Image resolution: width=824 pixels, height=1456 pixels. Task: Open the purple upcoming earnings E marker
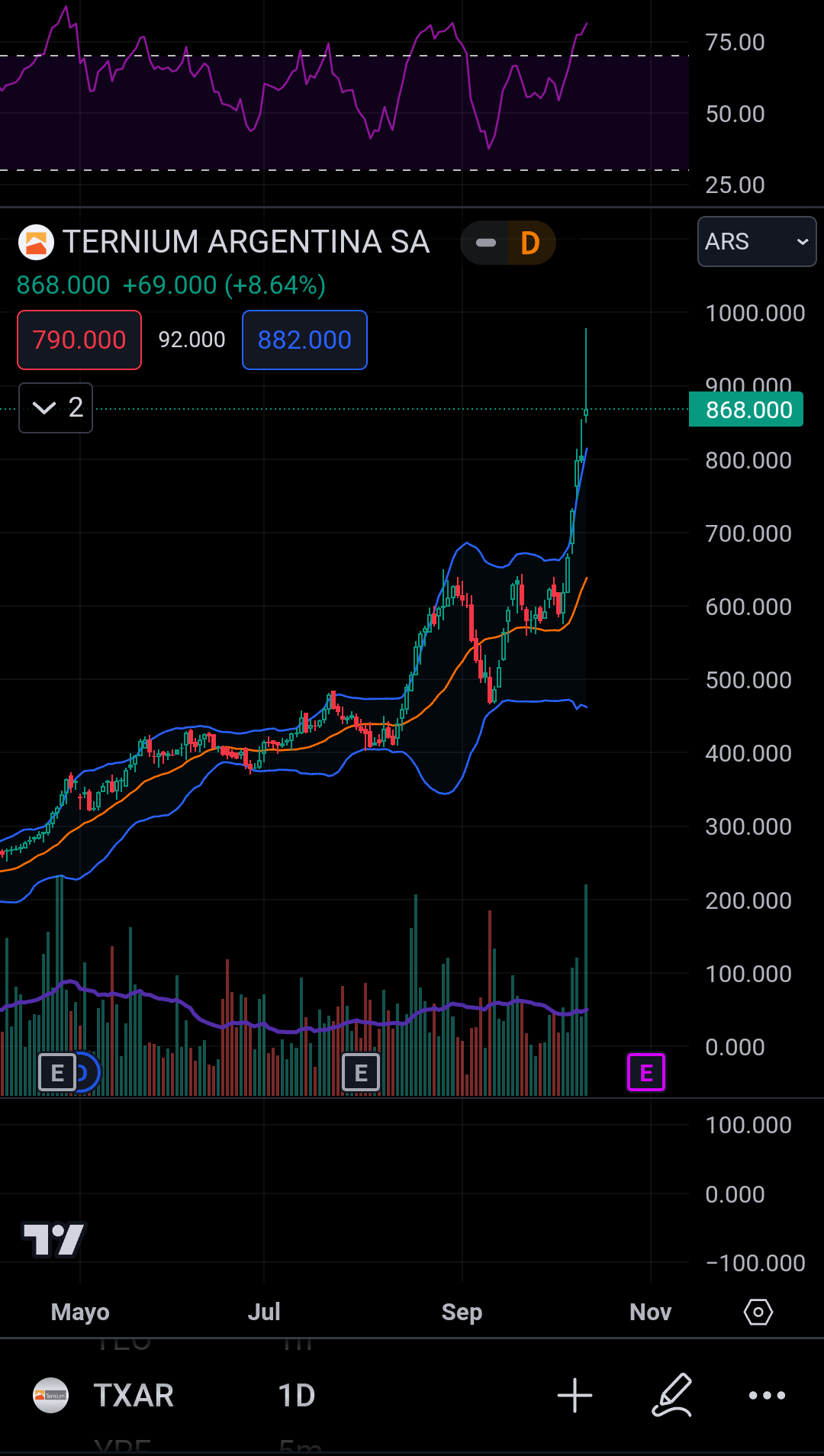click(646, 1072)
